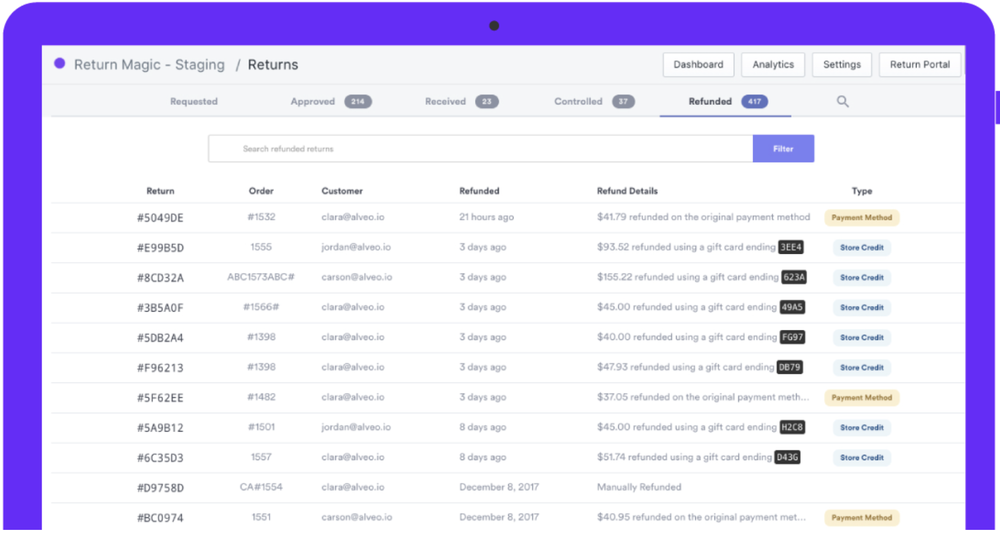Click the 417 count badge on Refunded
Screen dimensions: 1000x541
754,101
